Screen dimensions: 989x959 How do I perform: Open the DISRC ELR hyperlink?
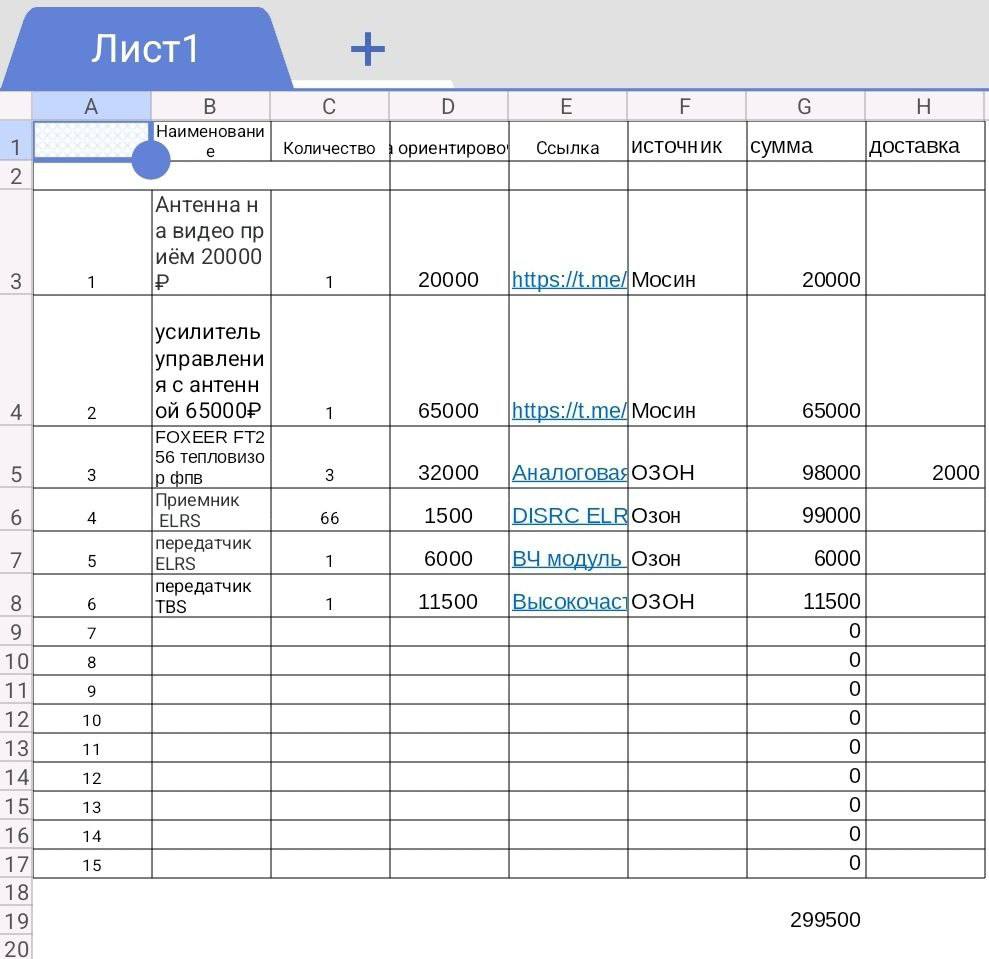[570, 515]
